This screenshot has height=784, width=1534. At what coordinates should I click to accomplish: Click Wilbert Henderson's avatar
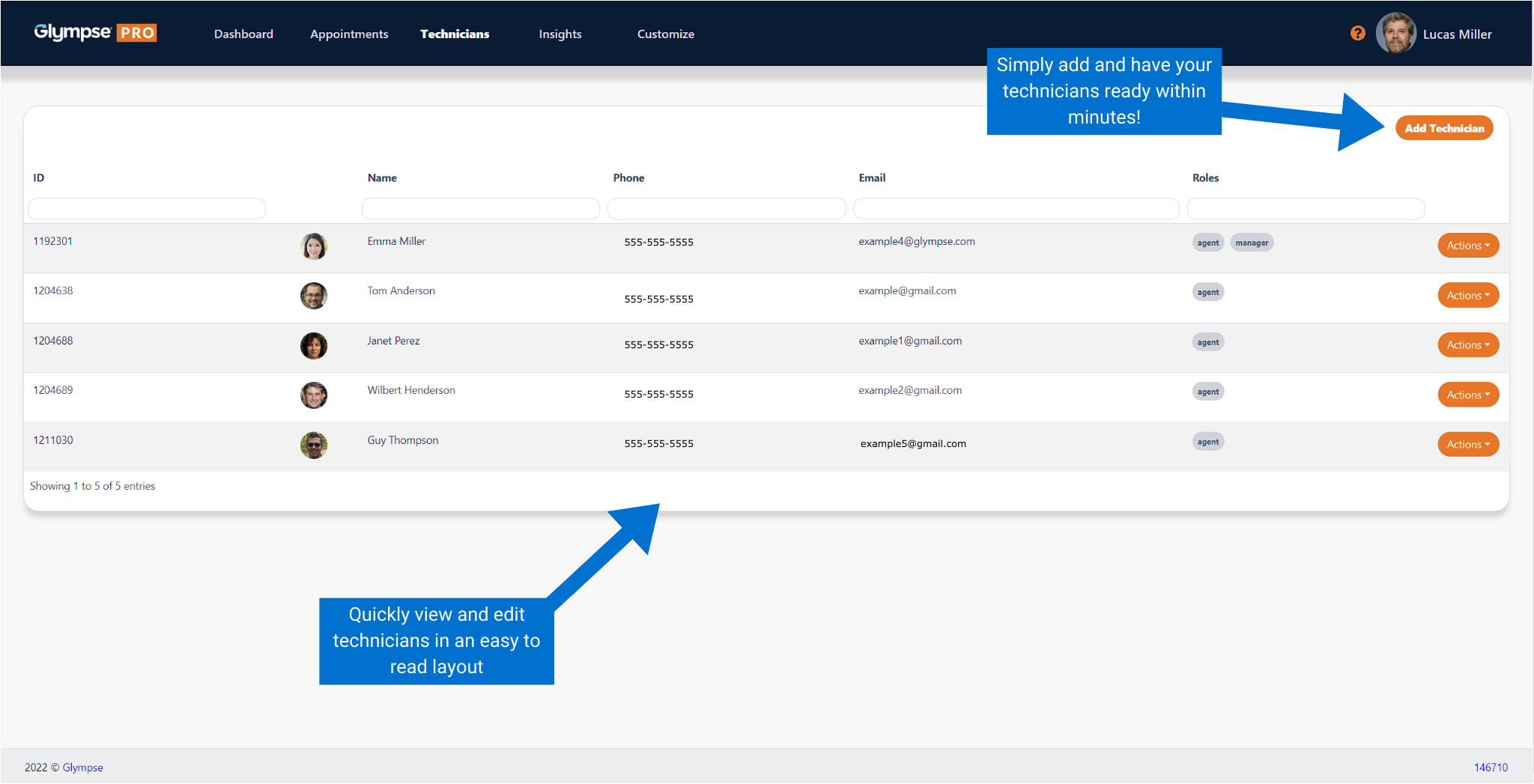pyautogui.click(x=314, y=395)
